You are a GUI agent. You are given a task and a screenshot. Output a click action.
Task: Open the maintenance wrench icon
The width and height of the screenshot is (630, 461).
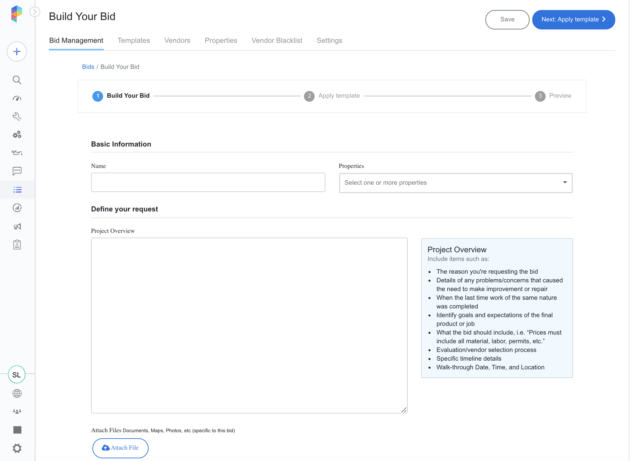(17, 117)
